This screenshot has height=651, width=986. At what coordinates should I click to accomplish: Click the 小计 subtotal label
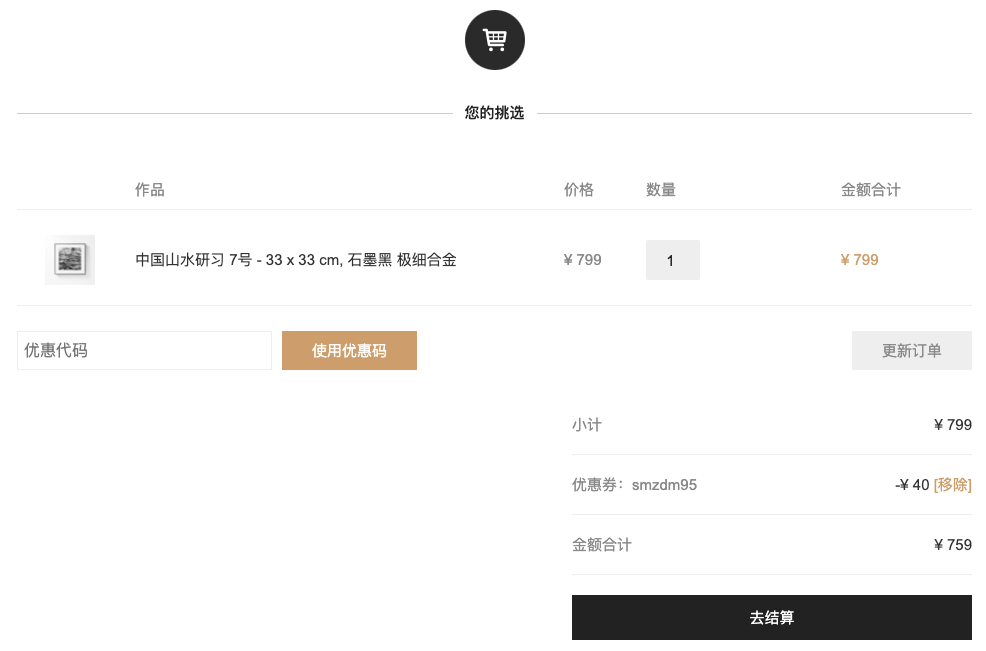tap(587, 425)
